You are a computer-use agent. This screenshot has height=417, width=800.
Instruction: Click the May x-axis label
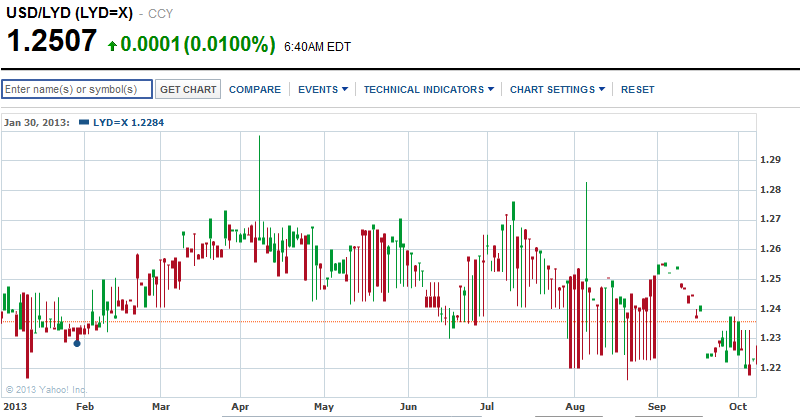324,407
